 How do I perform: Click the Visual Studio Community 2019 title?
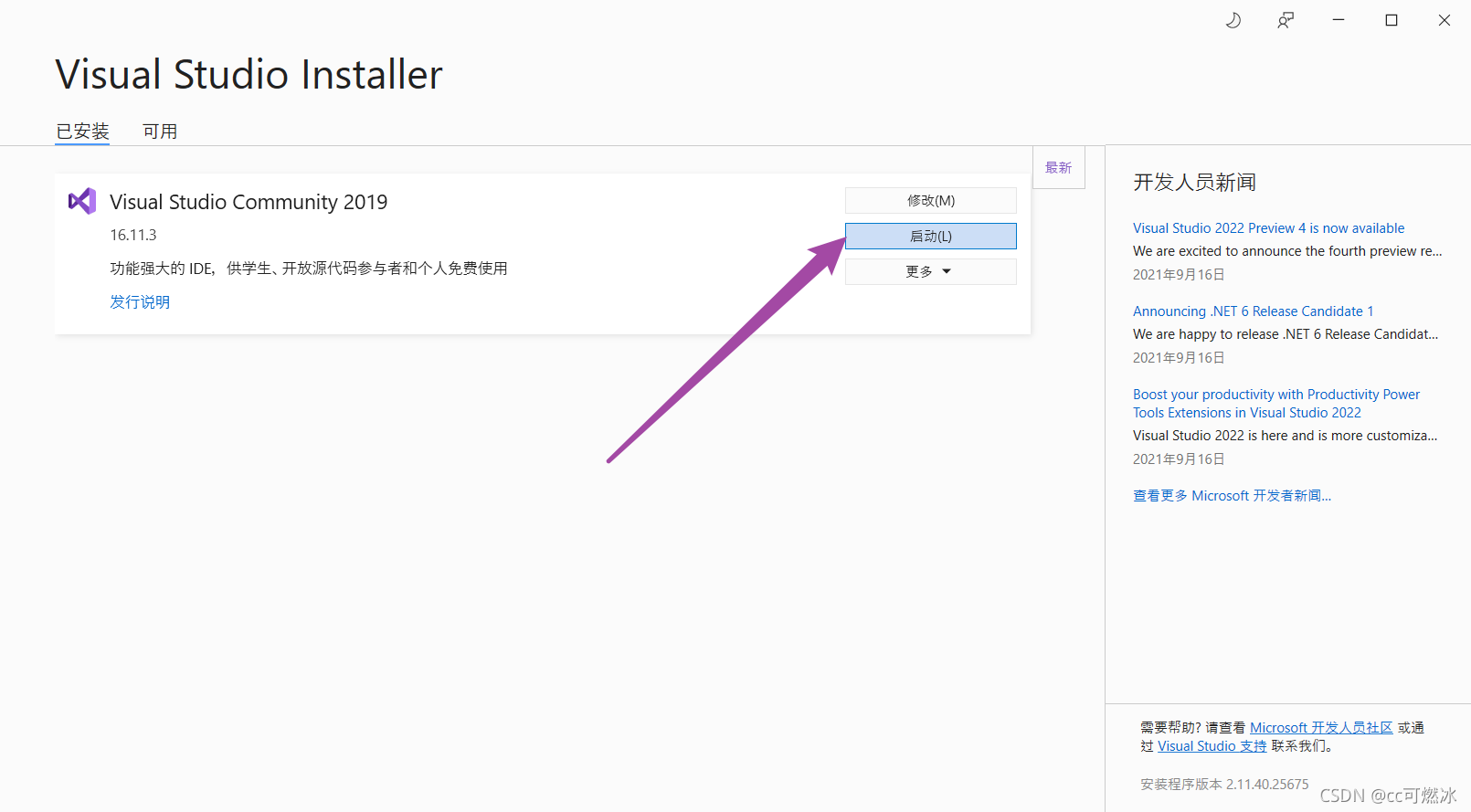tap(249, 202)
